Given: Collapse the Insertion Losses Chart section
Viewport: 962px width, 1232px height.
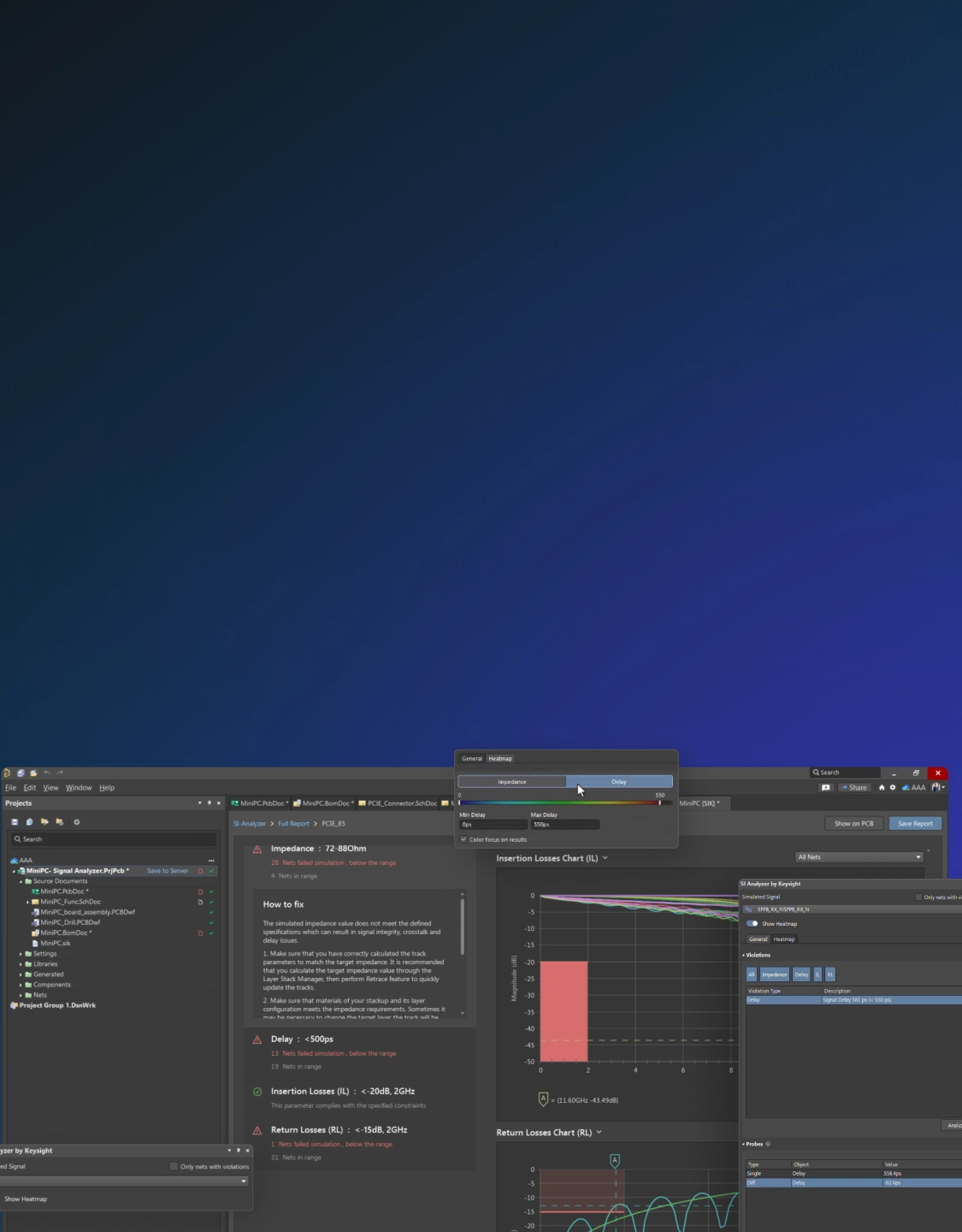Looking at the screenshot, I should [x=605, y=858].
